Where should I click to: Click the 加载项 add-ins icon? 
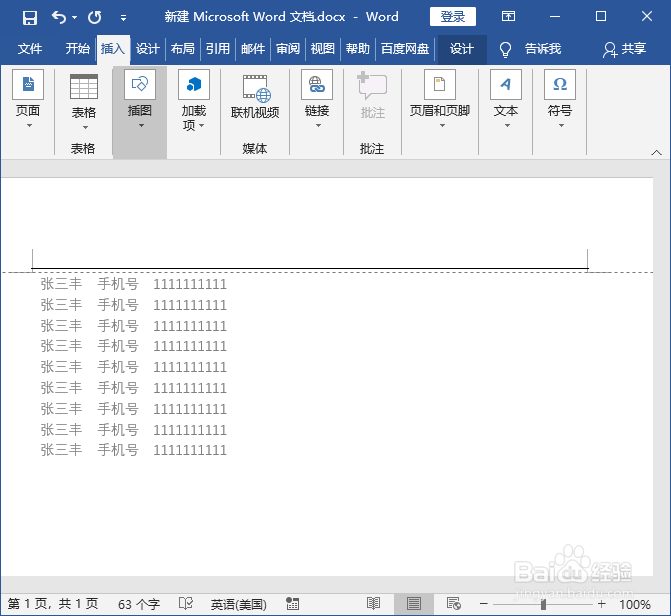click(194, 84)
